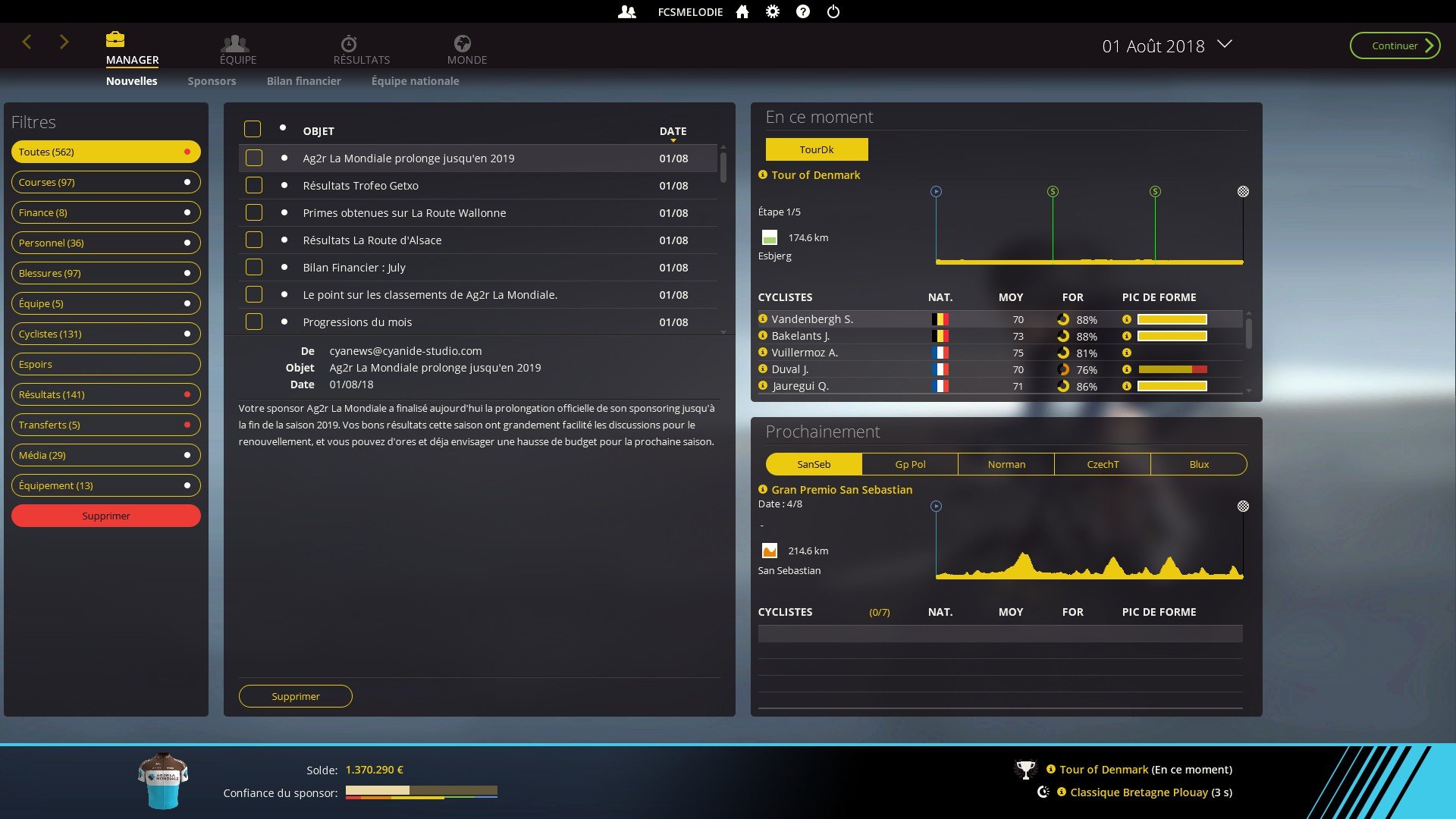This screenshot has height=819, width=1456.
Task: Switch to the Sponsors tab
Action: click(212, 81)
